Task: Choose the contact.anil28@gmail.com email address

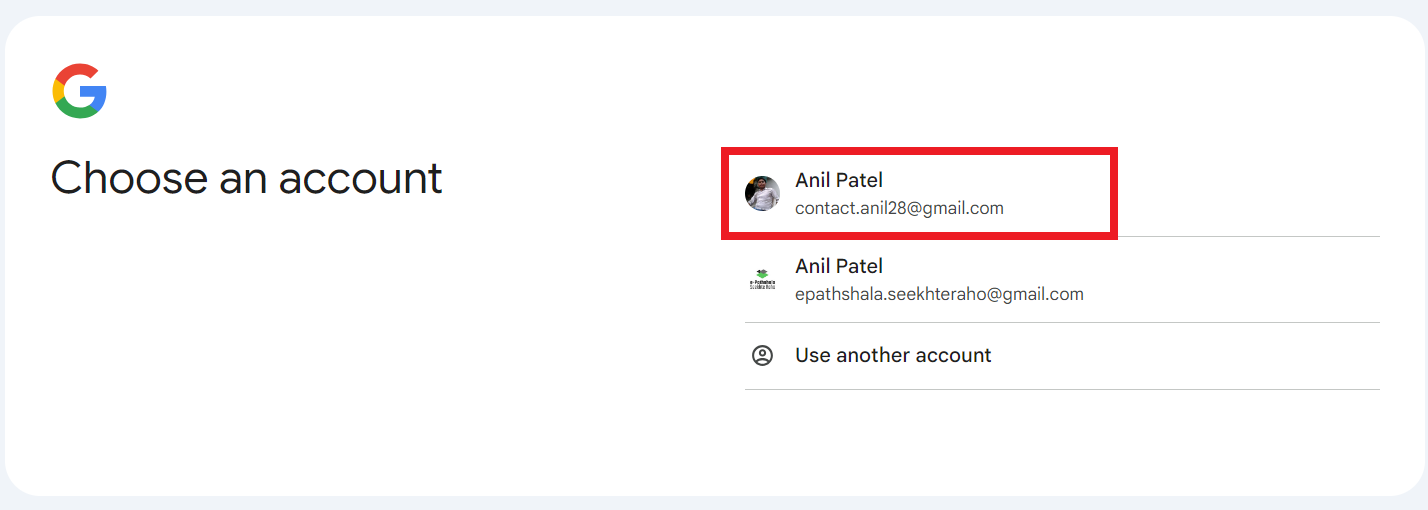Action: coord(899,208)
